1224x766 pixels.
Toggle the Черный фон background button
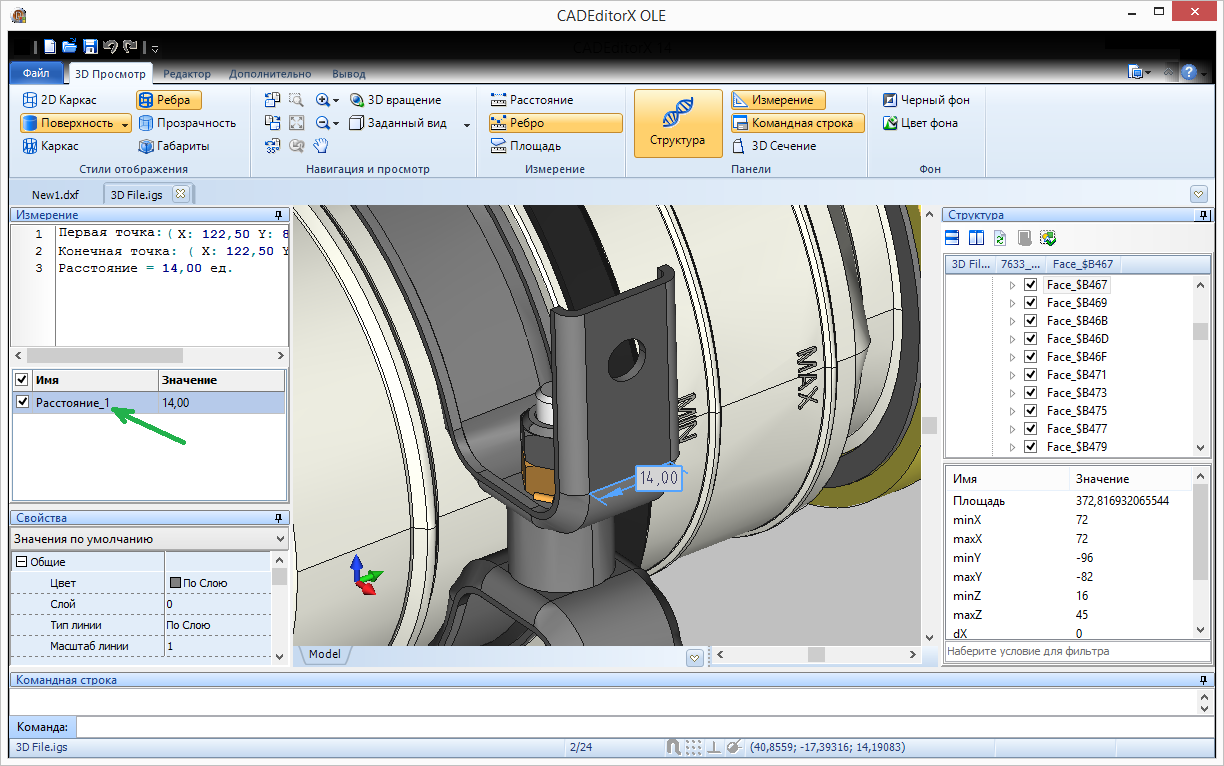point(926,100)
